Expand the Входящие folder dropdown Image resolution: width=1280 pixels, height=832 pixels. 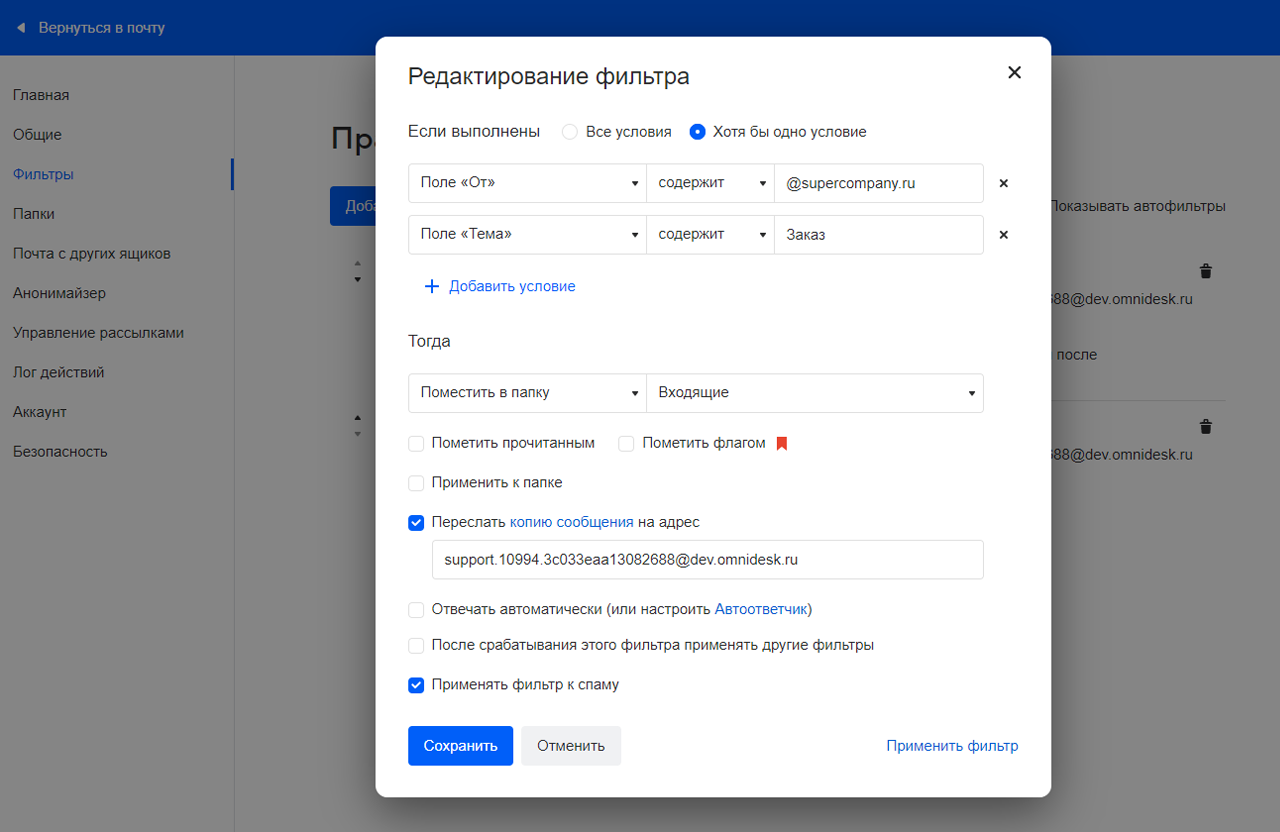tap(815, 393)
